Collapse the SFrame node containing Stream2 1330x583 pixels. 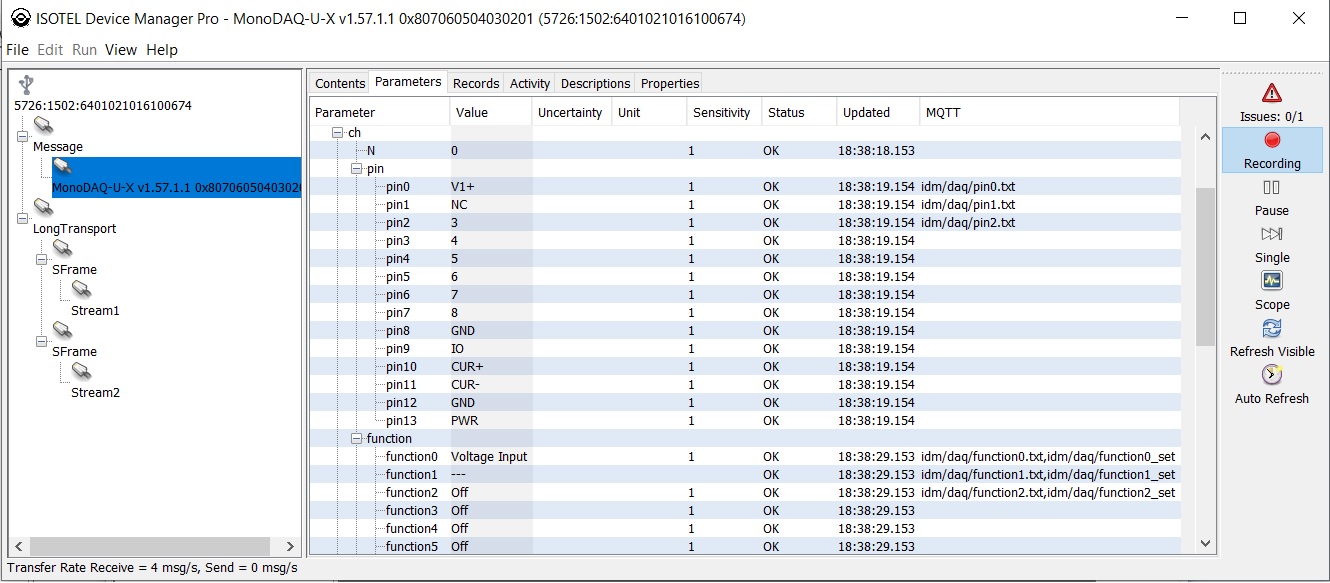pyautogui.click(x=43, y=342)
